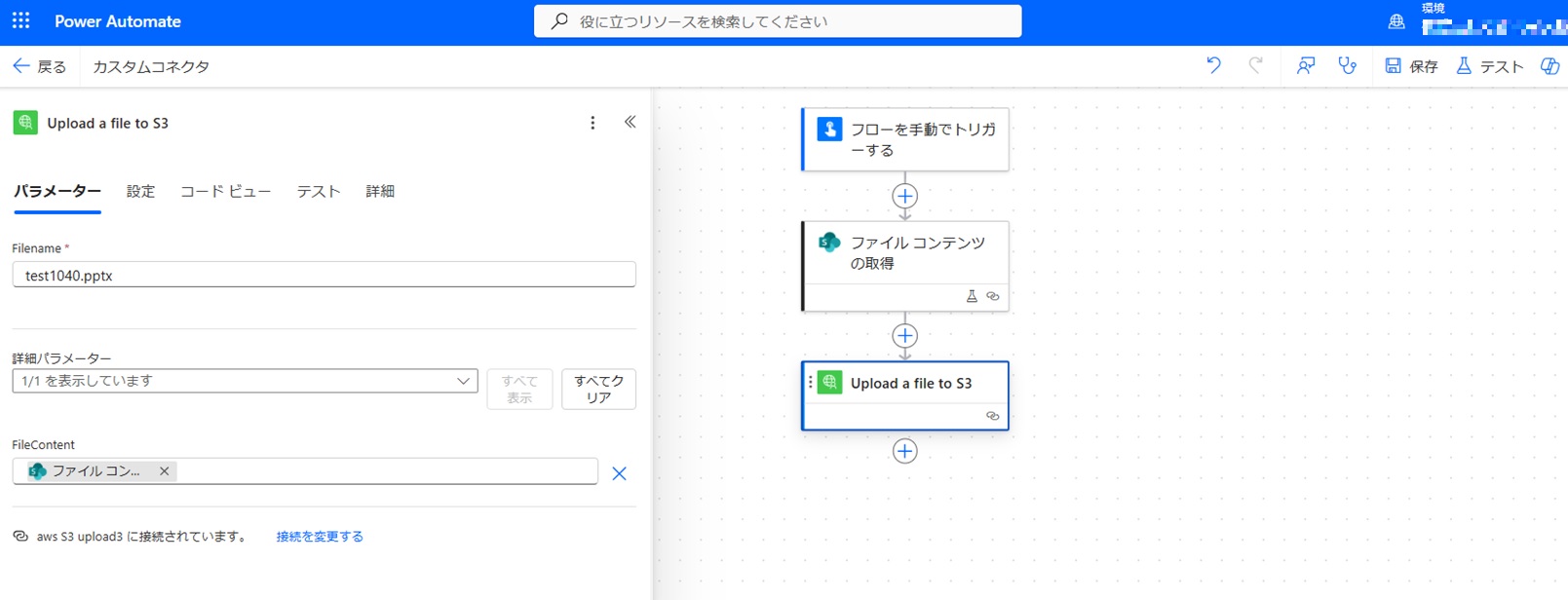1568x600 pixels.
Task: Click the FileContent input field
Action: pyautogui.click(x=305, y=471)
